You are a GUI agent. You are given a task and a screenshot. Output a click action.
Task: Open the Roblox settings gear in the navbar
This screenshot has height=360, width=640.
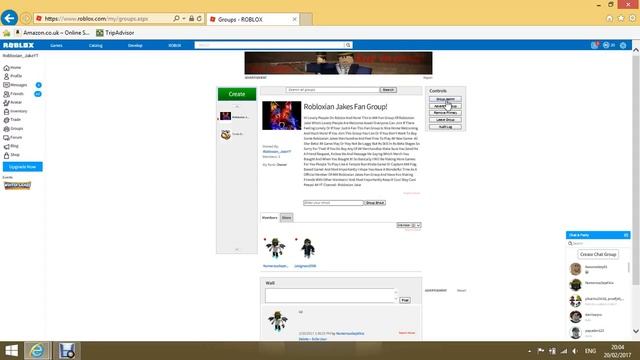(x=623, y=45)
